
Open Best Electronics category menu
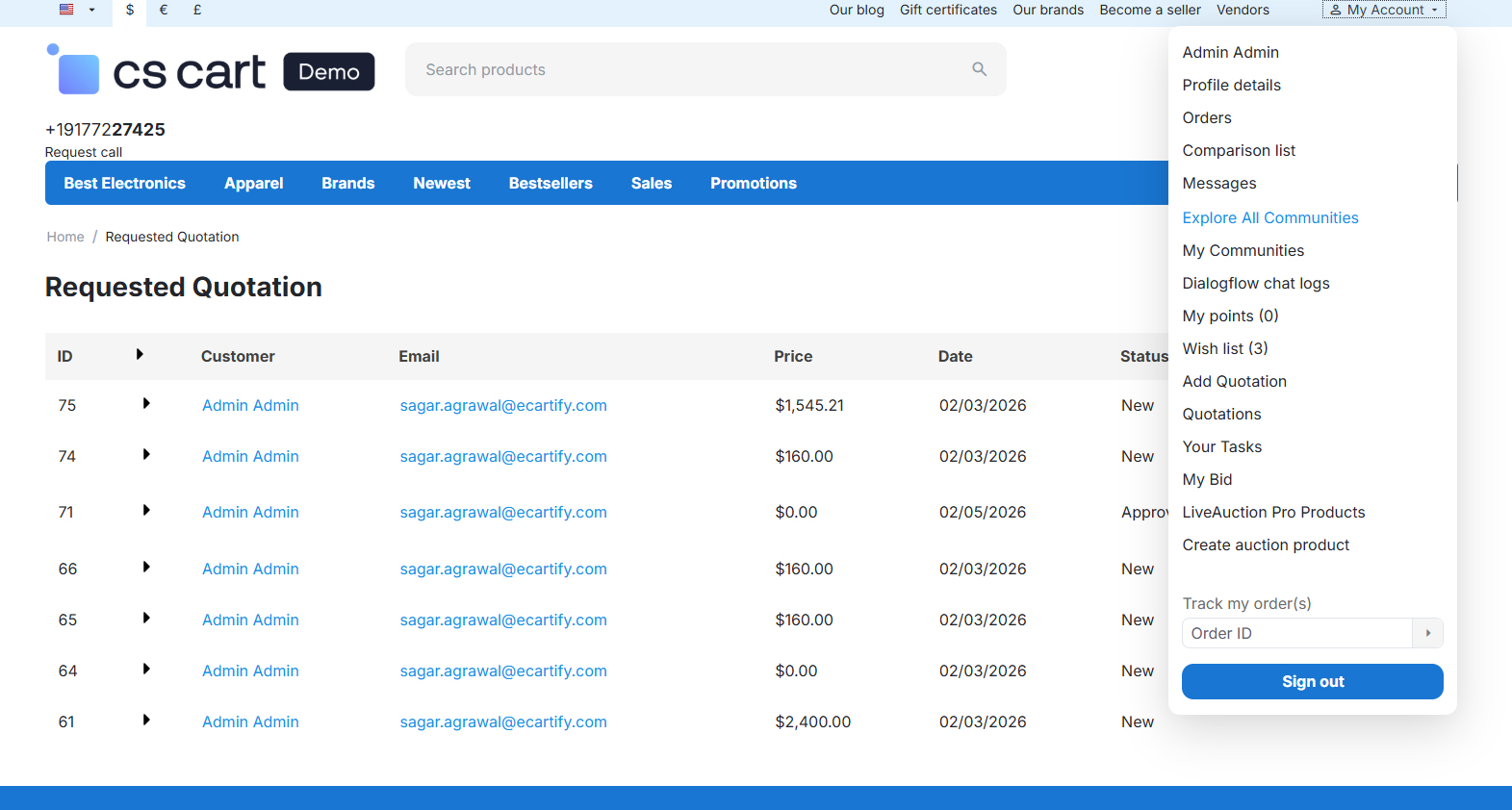coord(124,183)
